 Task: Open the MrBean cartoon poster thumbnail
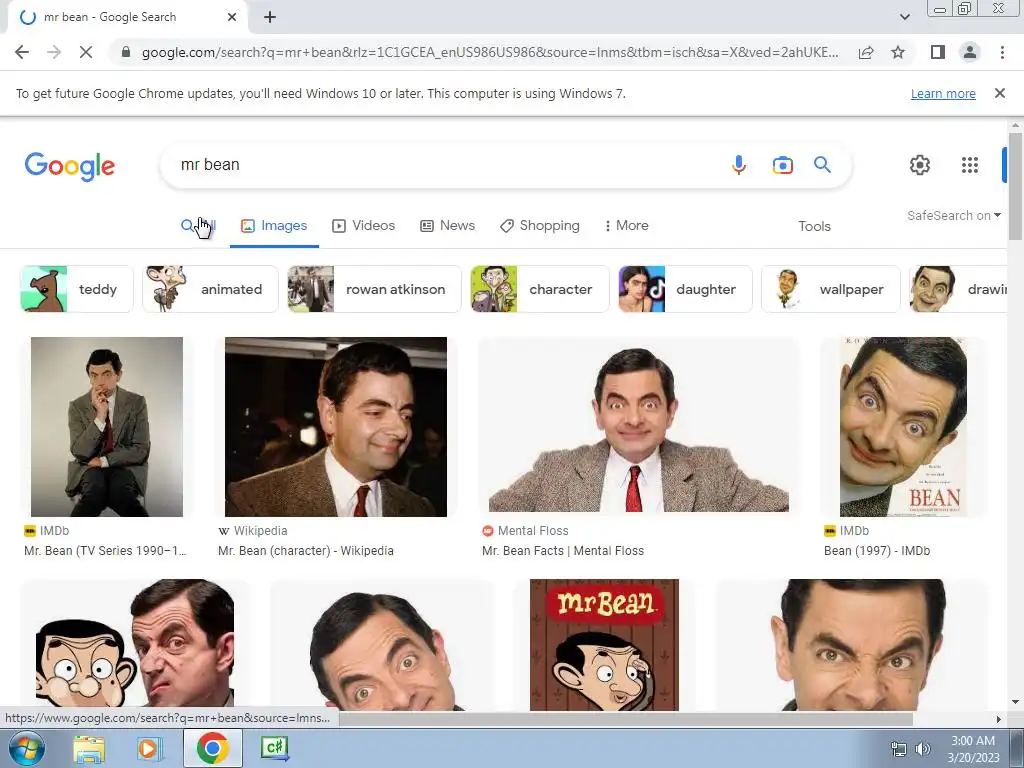point(604,645)
